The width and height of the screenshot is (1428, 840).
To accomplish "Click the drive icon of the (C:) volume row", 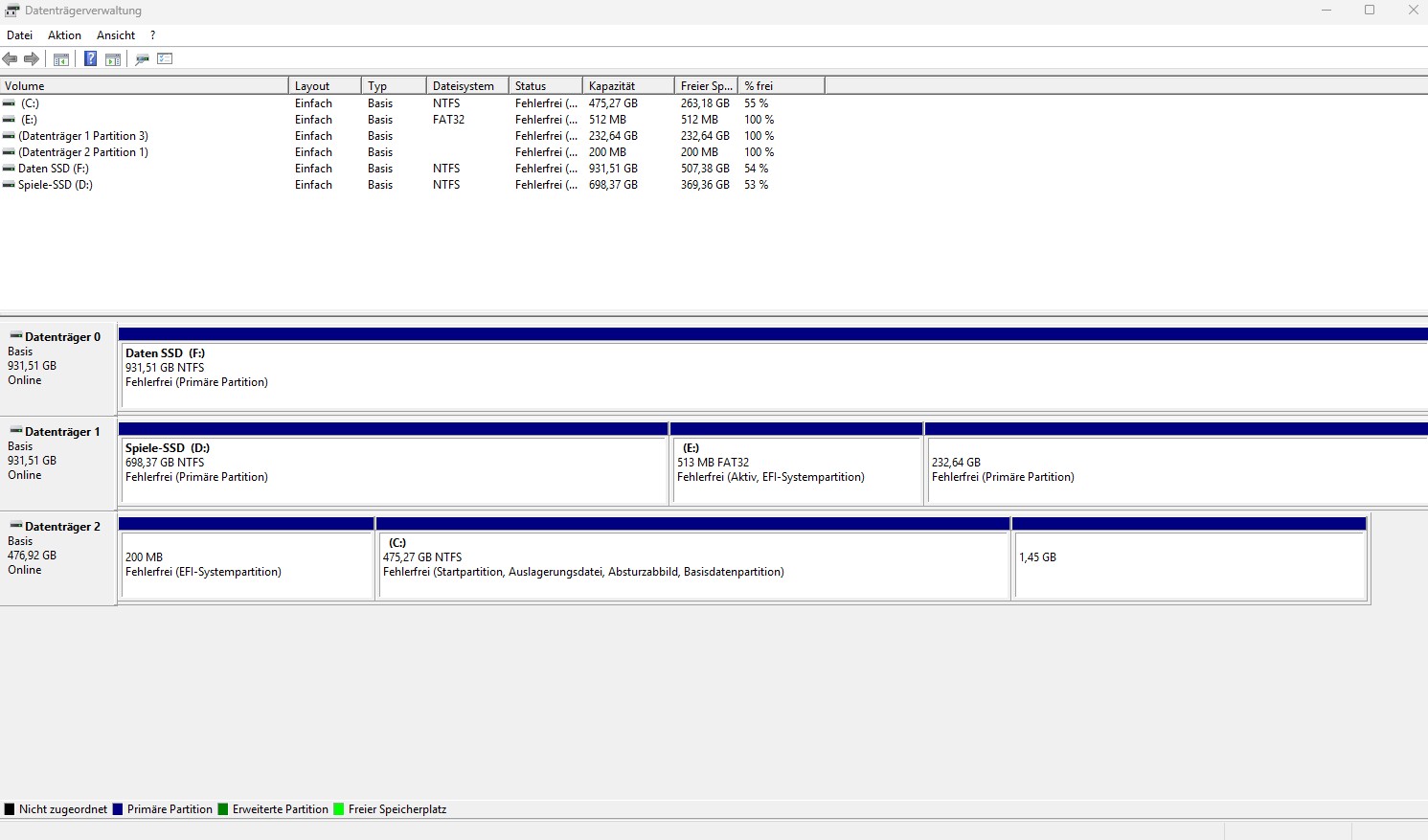I will click(x=9, y=103).
